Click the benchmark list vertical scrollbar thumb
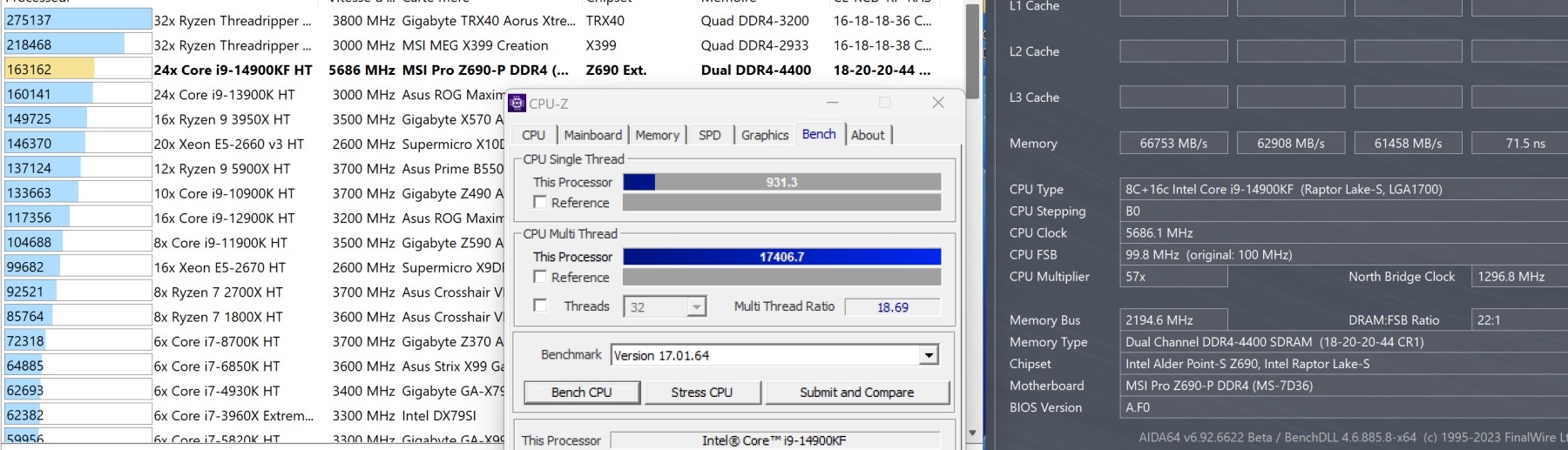 [972, 50]
